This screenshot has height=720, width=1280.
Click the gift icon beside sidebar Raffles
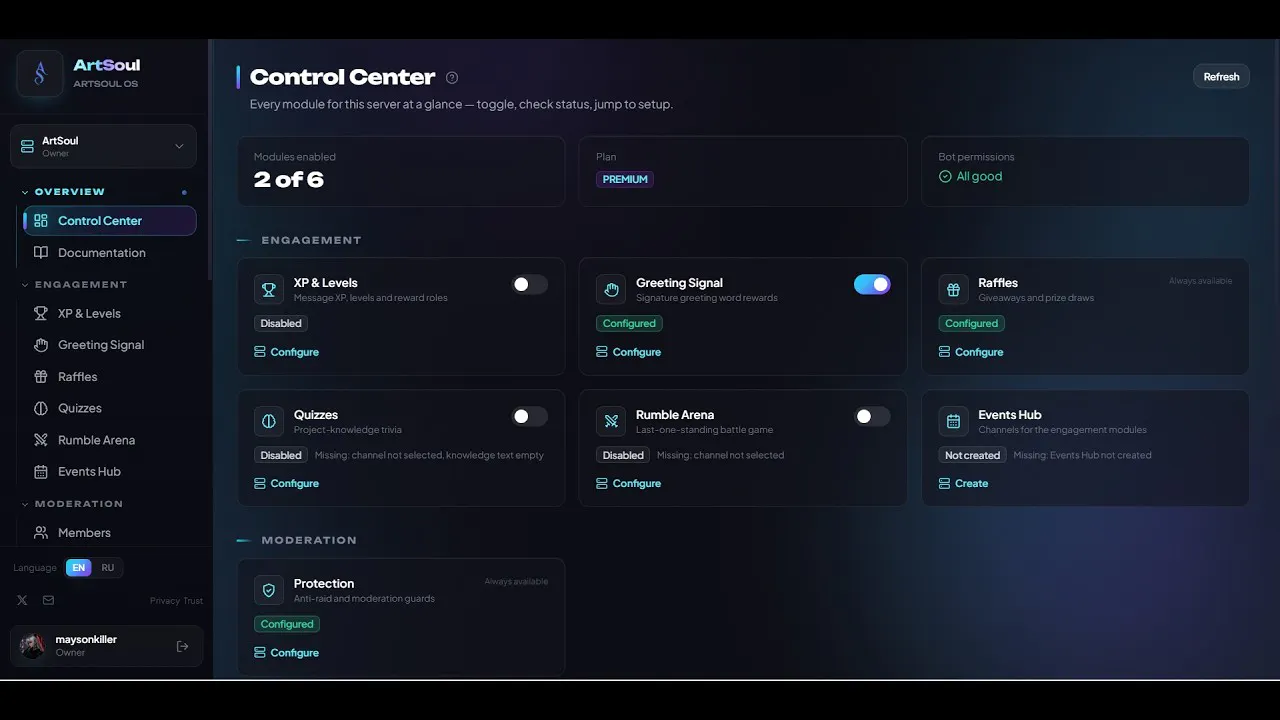[x=41, y=377]
